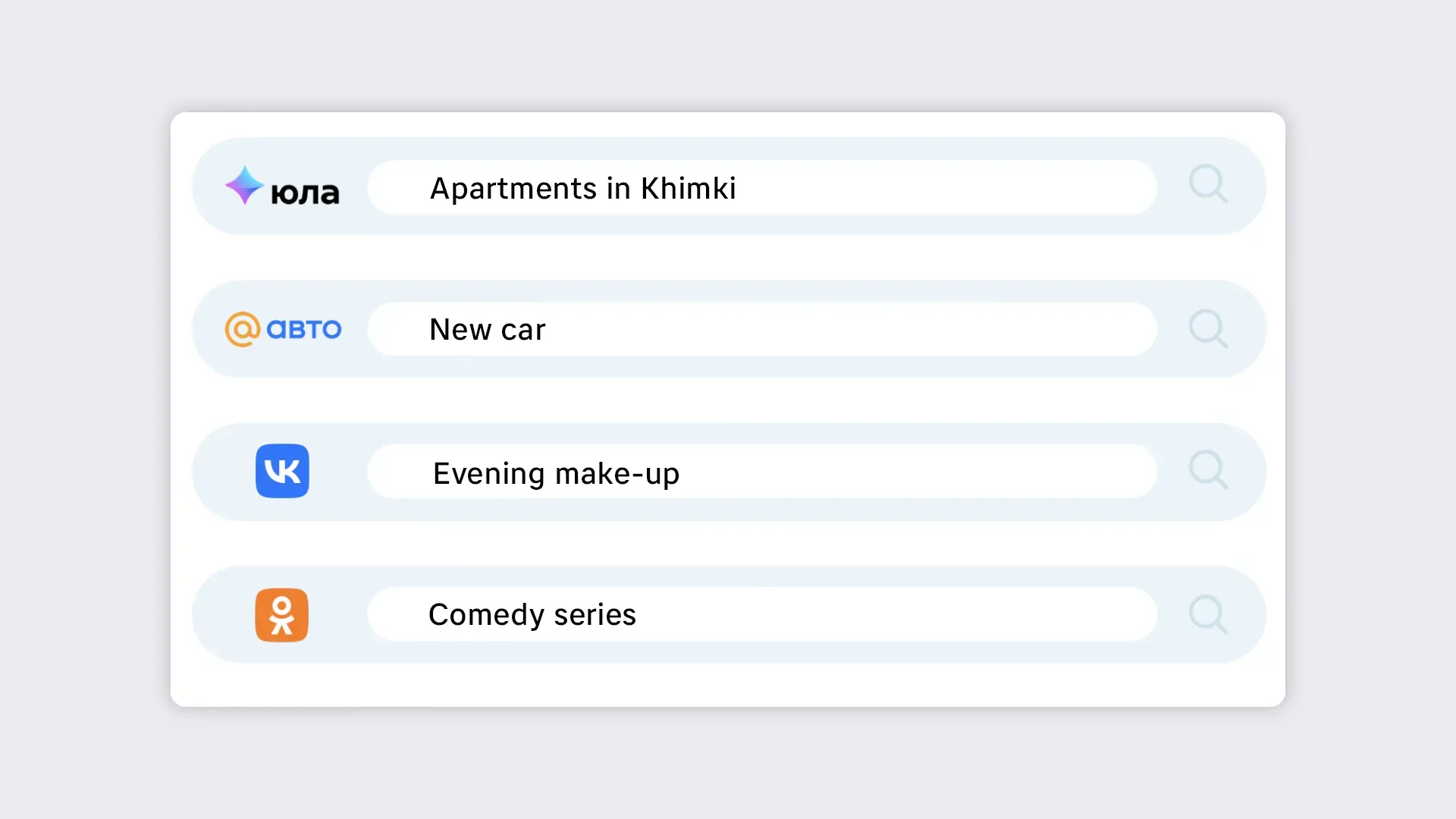Screen dimensions: 1456x819
Task: Hit the search icon beside 'Evening make-up'
Action: 1208,470
